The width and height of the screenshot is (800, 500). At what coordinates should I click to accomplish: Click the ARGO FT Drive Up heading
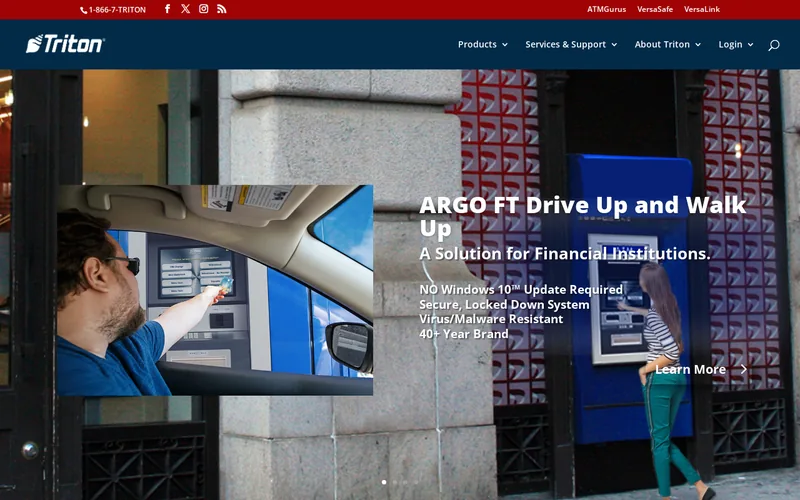pyautogui.click(x=583, y=216)
